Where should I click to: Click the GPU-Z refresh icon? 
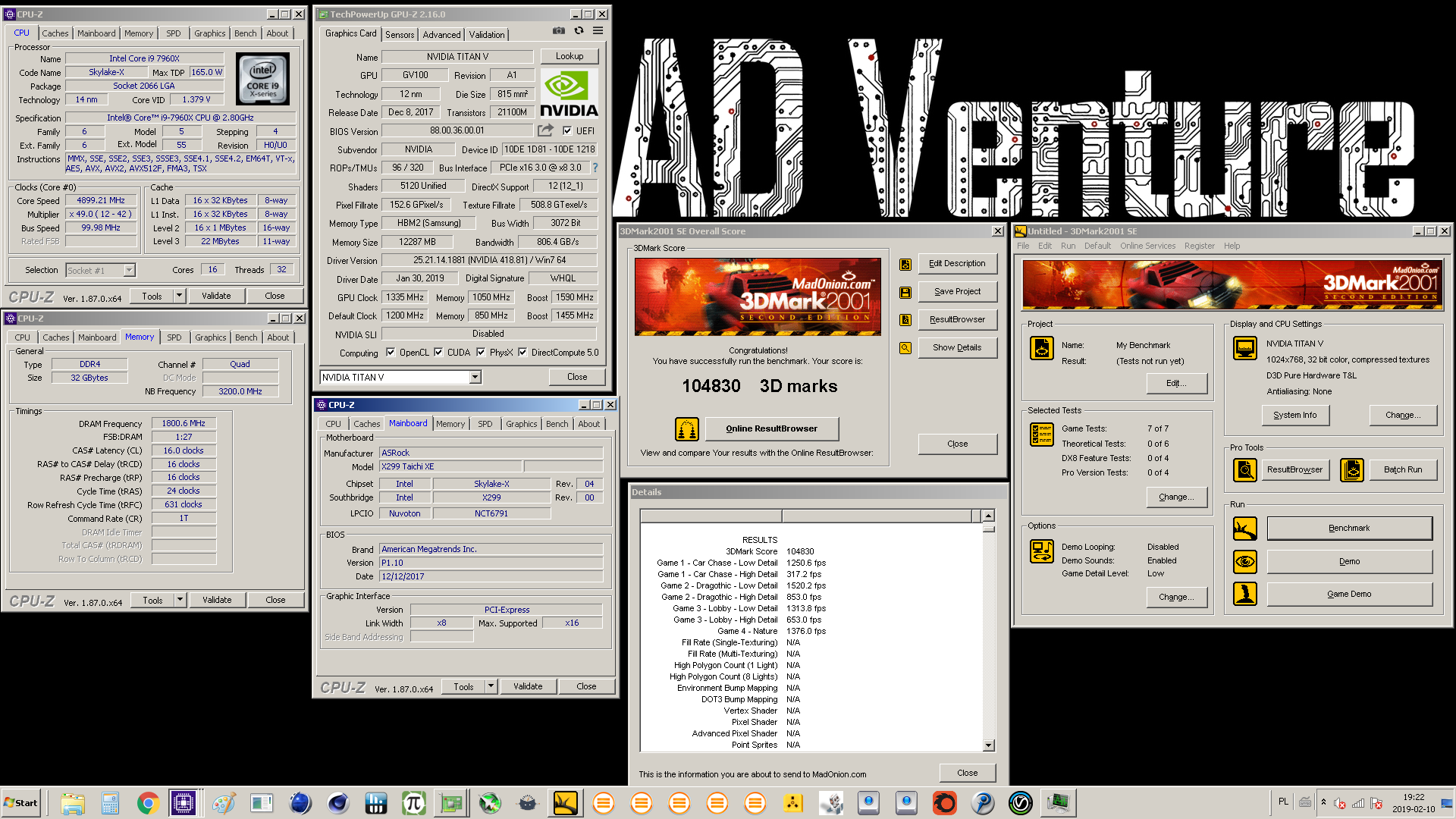[x=579, y=31]
